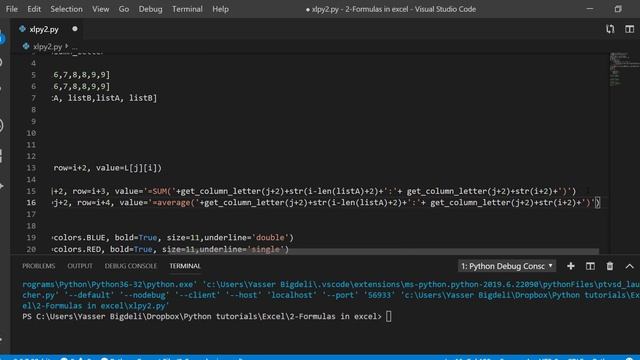Click the code minimap preview

coord(624,69)
